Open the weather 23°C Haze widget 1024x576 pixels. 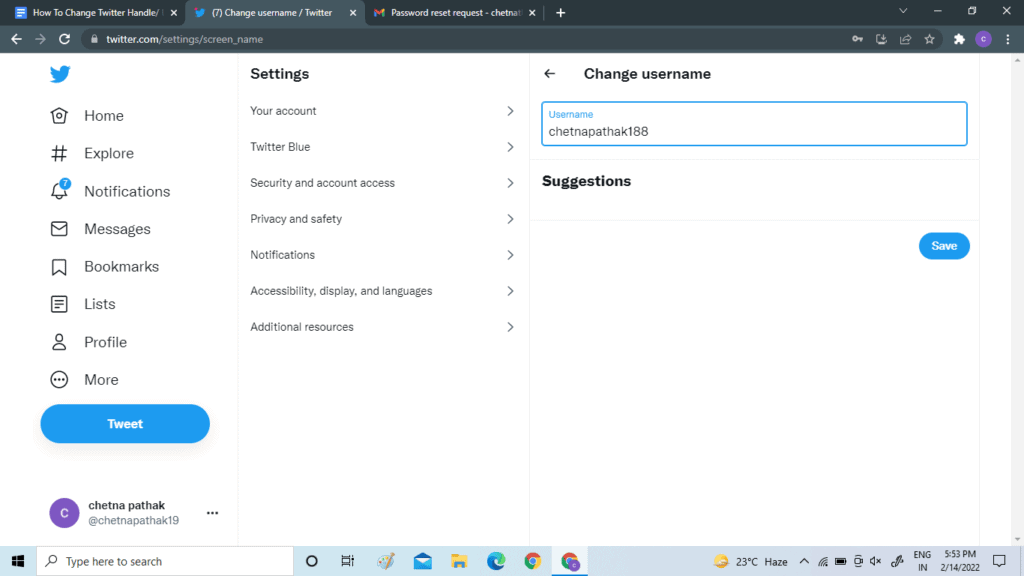(x=750, y=562)
